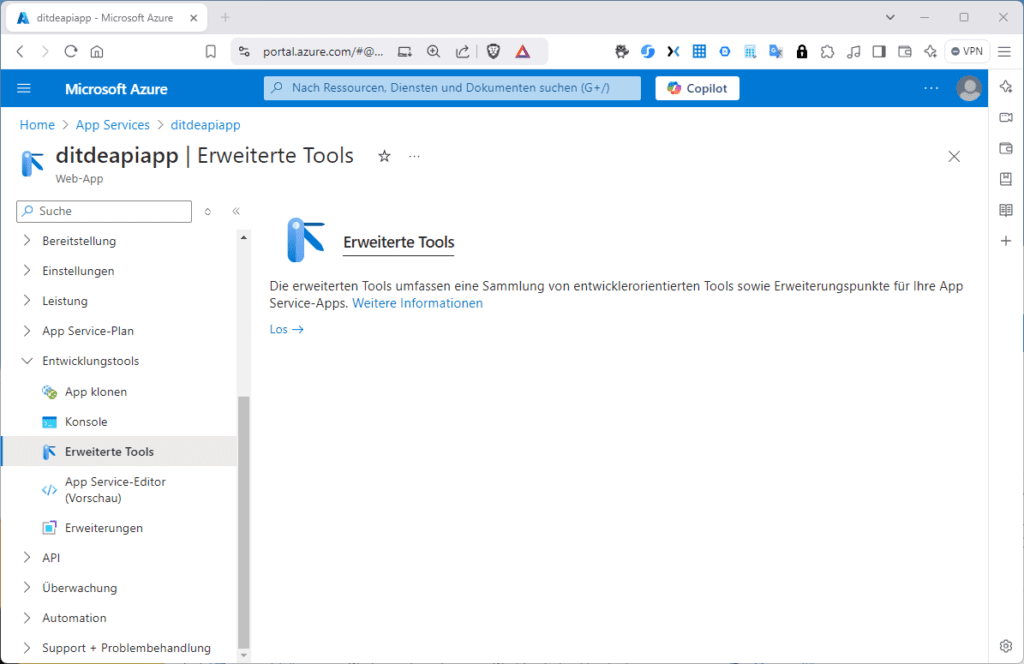This screenshot has height=664, width=1024.
Task: Click the sidebar Suche search box
Action: coord(104,212)
